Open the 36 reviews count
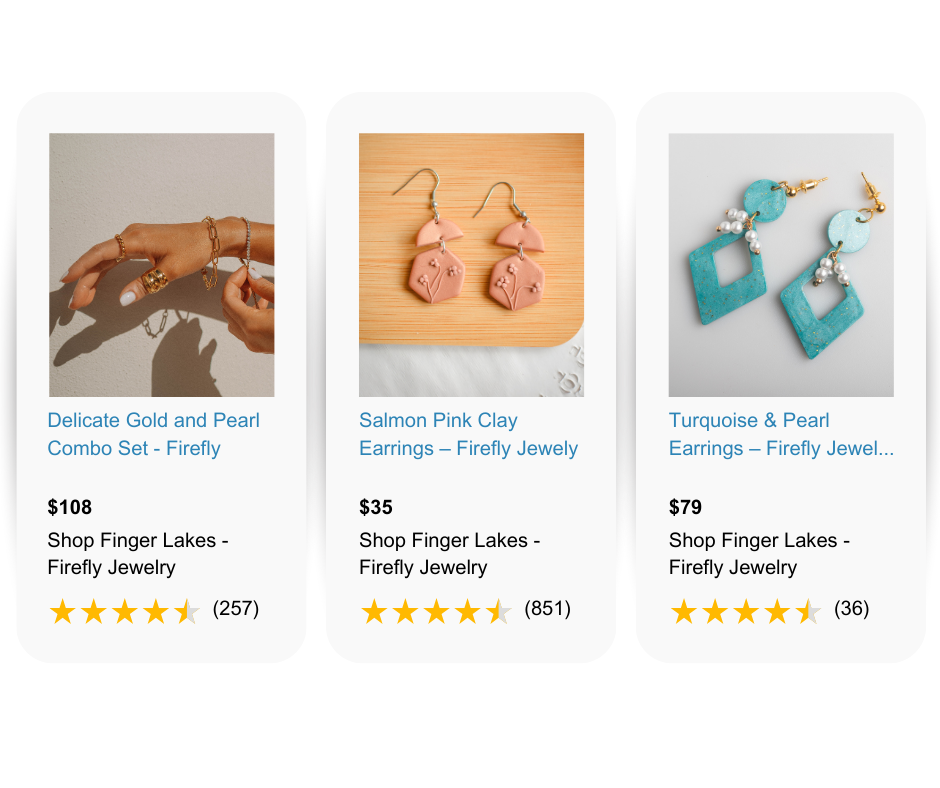The width and height of the screenshot is (940, 788). pyautogui.click(x=851, y=608)
